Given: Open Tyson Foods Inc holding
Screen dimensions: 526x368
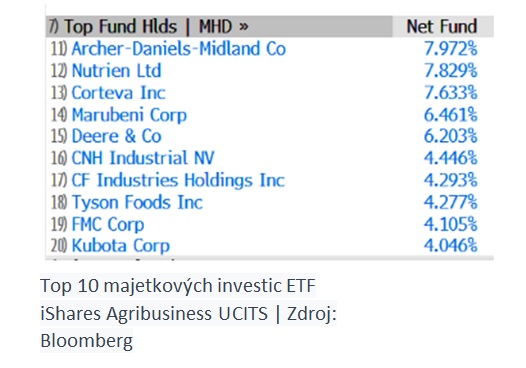Looking at the screenshot, I should (137, 202).
